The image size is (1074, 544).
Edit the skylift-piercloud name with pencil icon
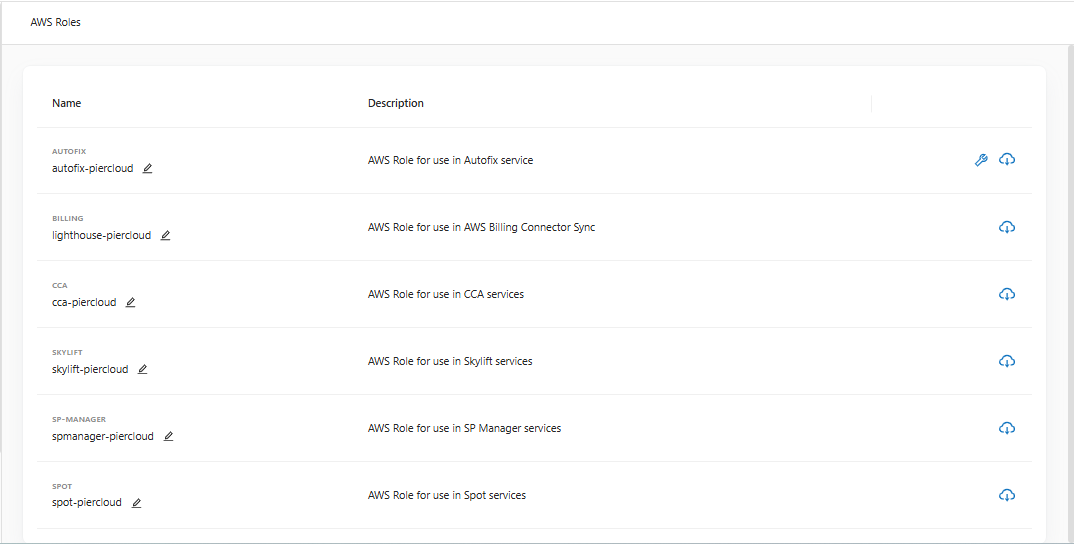click(x=142, y=370)
